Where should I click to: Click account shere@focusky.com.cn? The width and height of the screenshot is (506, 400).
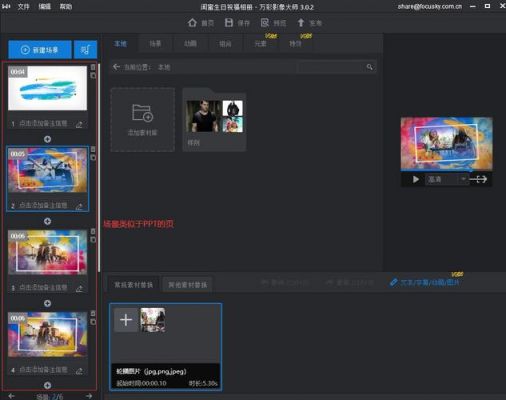[x=430, y=6]
